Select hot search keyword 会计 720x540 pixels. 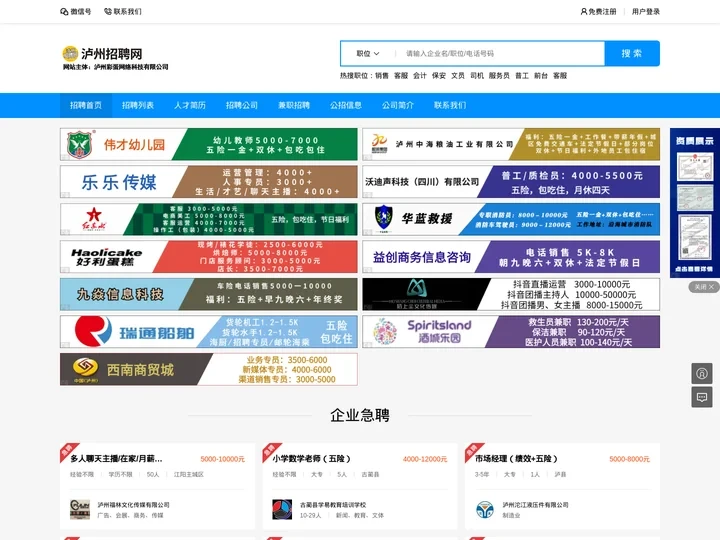[x=420, y=76]
